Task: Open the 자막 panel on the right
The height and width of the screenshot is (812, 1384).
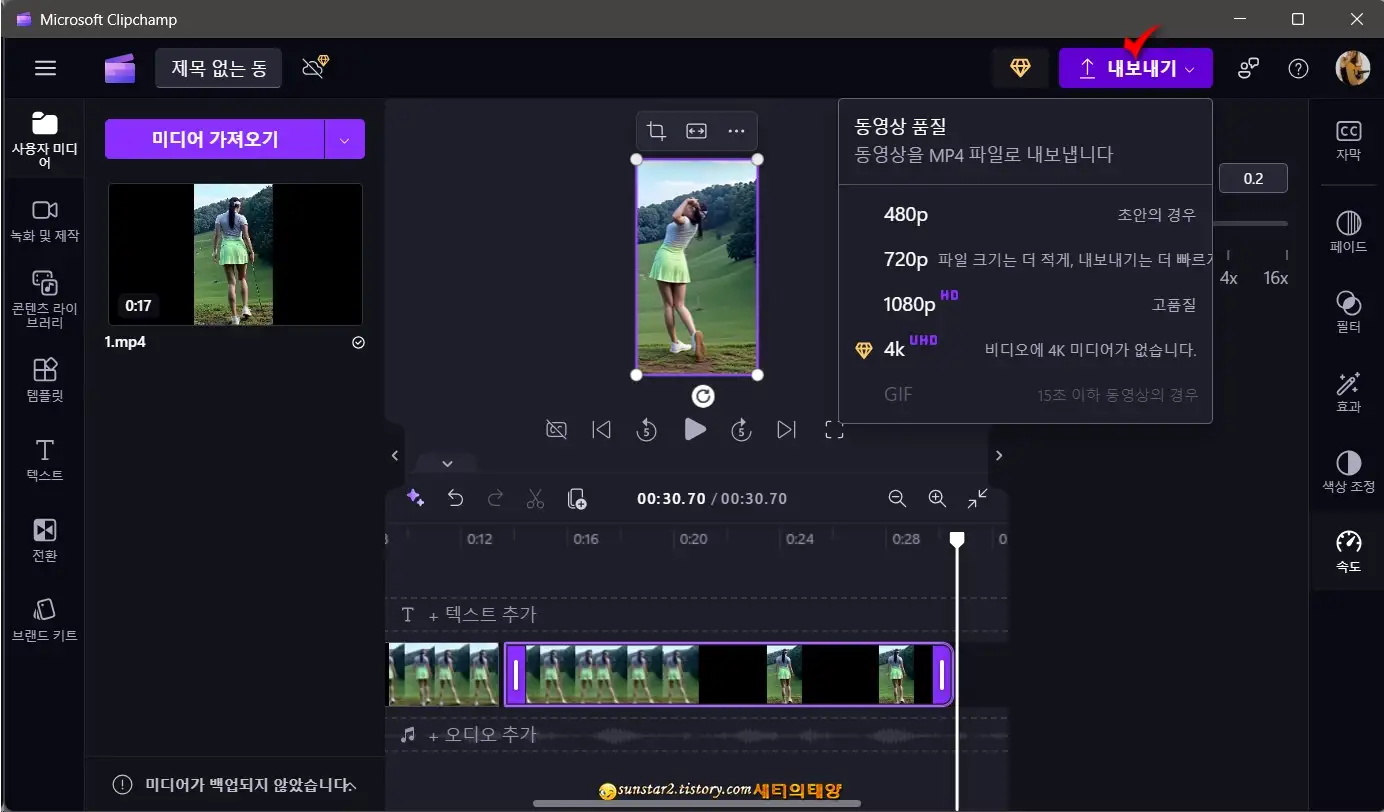Action: (1347, 142)
